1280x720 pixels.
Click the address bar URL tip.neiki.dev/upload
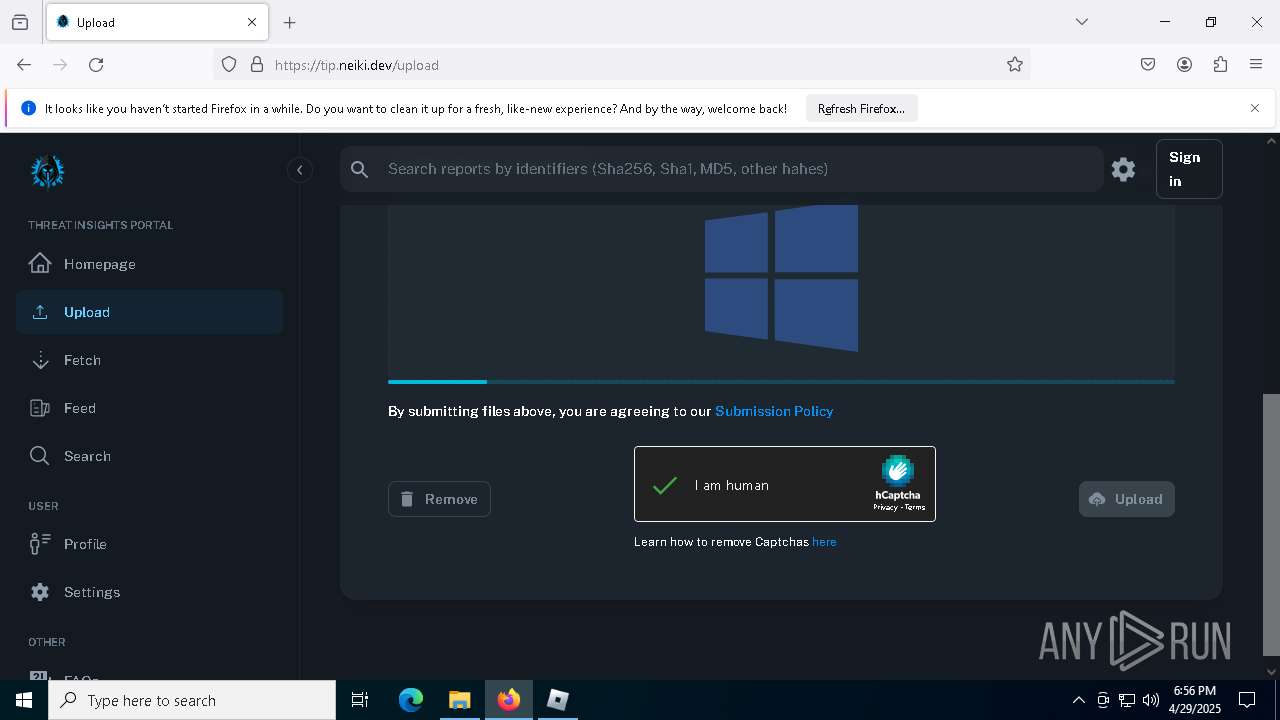[x=357, y=65]
